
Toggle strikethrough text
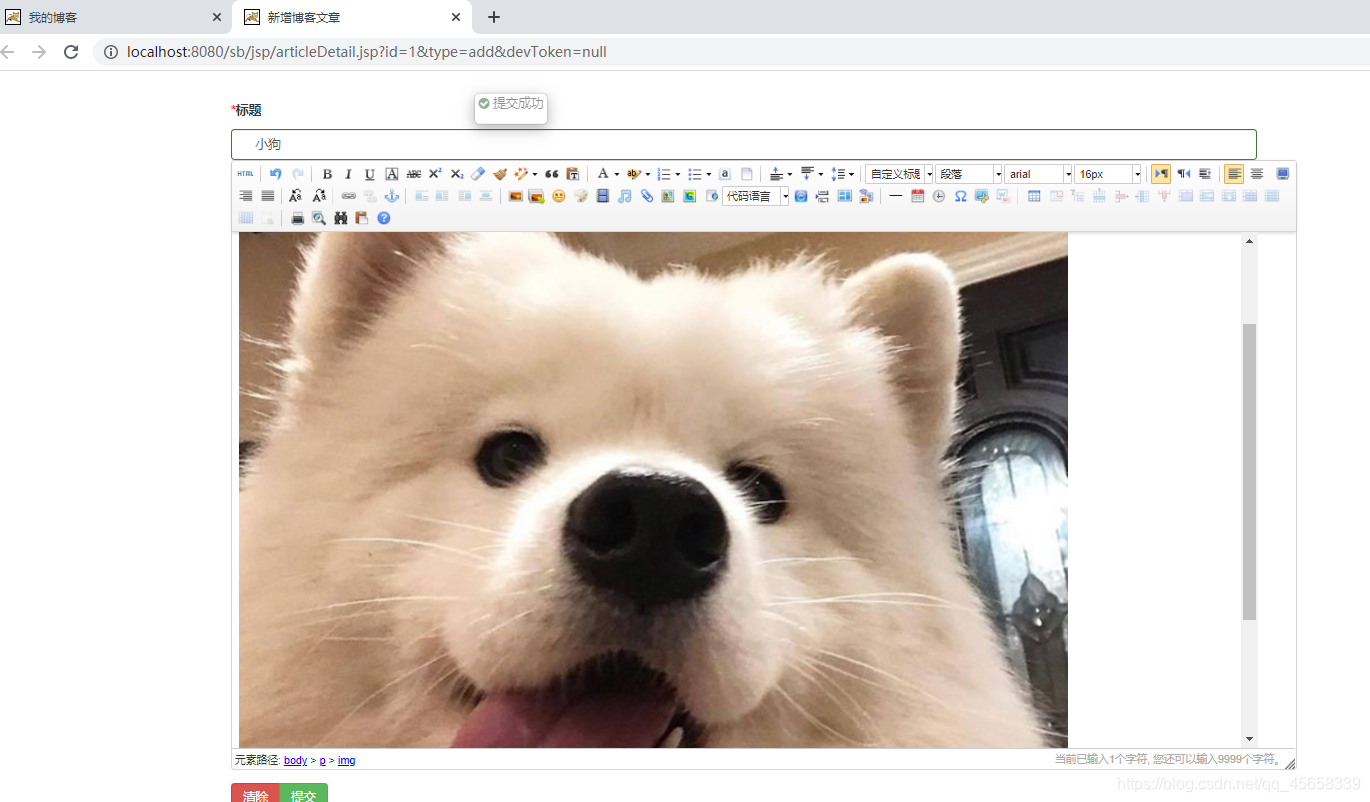(414, 174)
